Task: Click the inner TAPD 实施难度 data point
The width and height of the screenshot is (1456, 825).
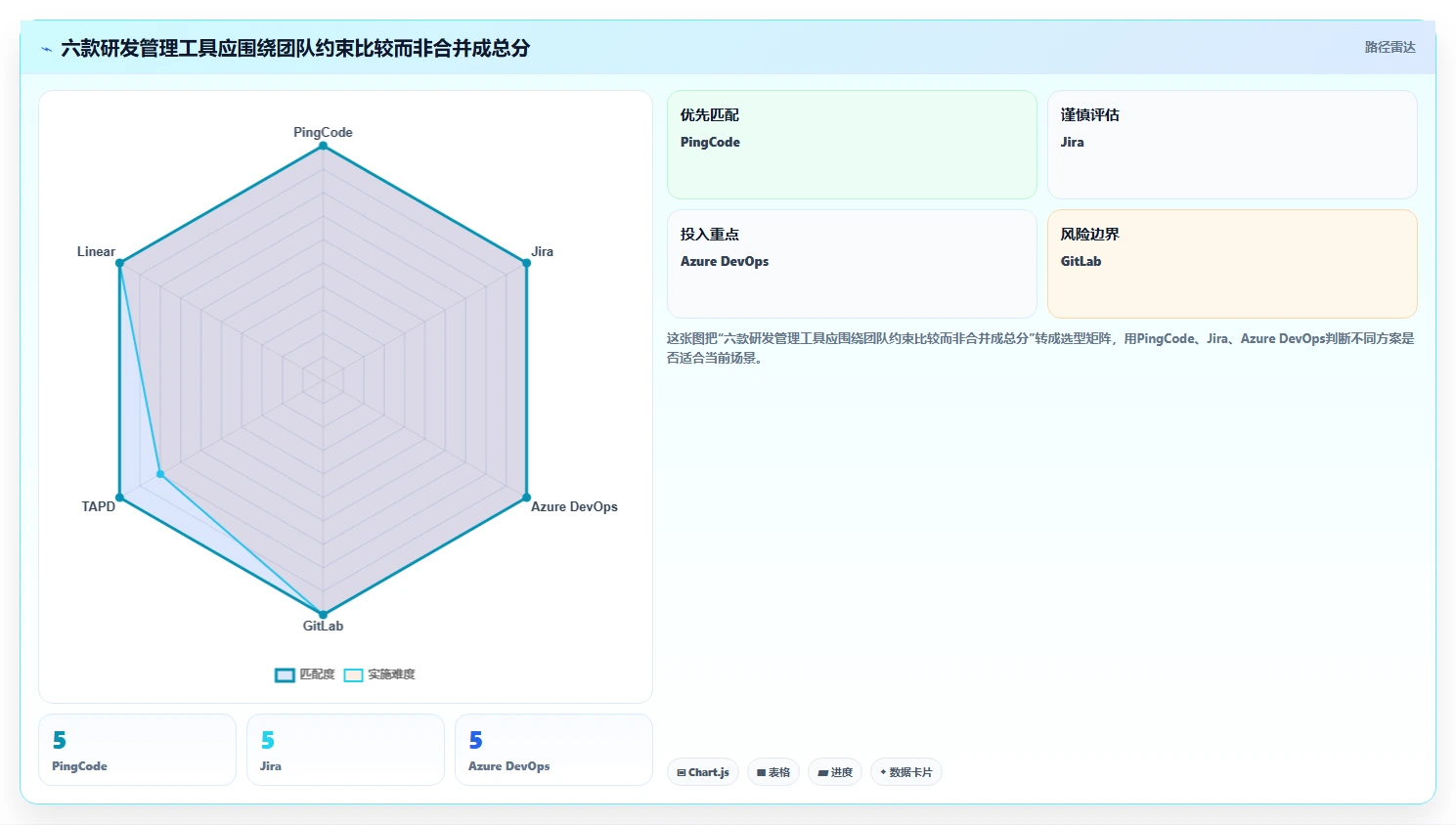Action: pyautogui.click(x=160, y=474)
